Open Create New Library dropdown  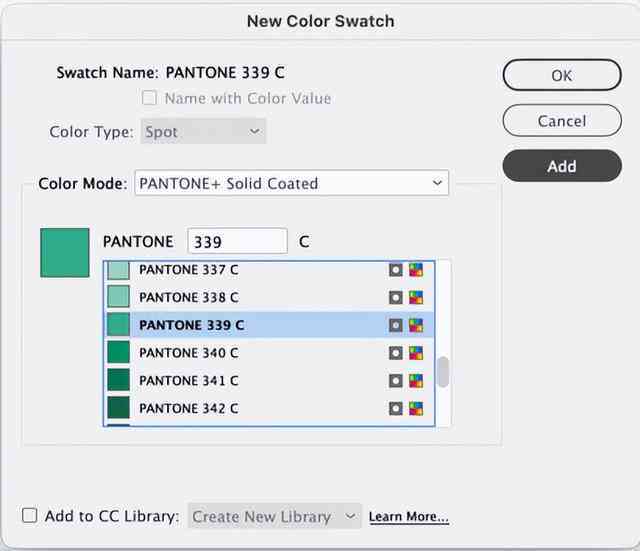click(x=275, y=516)
